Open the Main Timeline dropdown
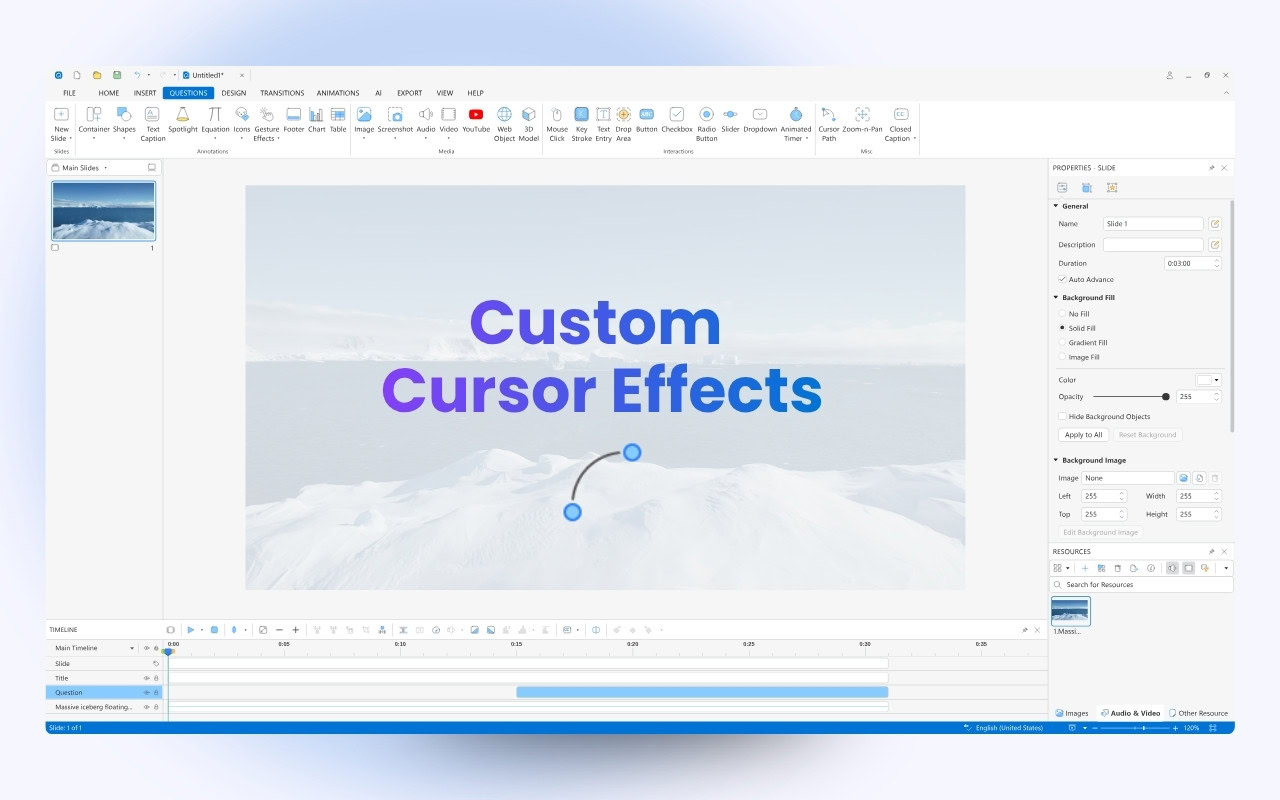Screen dimensions: 1280x800 (132, 648)
